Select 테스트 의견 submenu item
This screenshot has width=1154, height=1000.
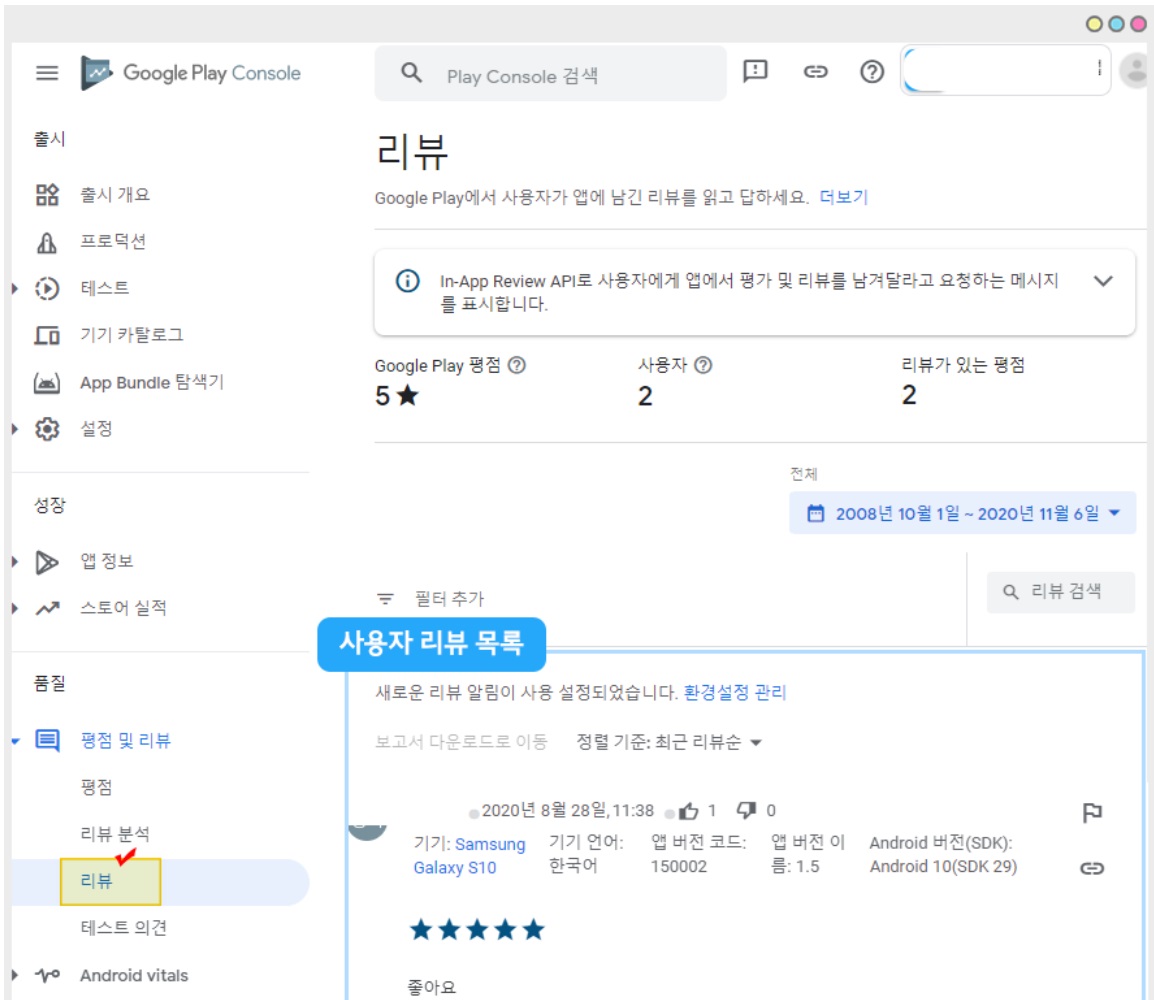[123, 928]
